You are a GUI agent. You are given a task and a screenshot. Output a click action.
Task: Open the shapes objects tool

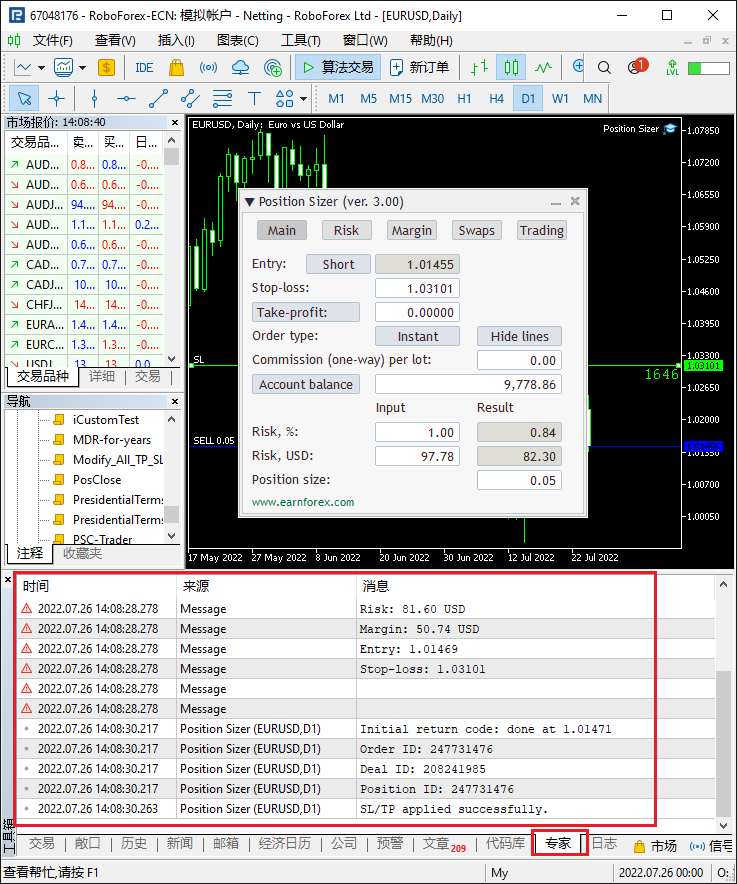[x=285, y=99]
